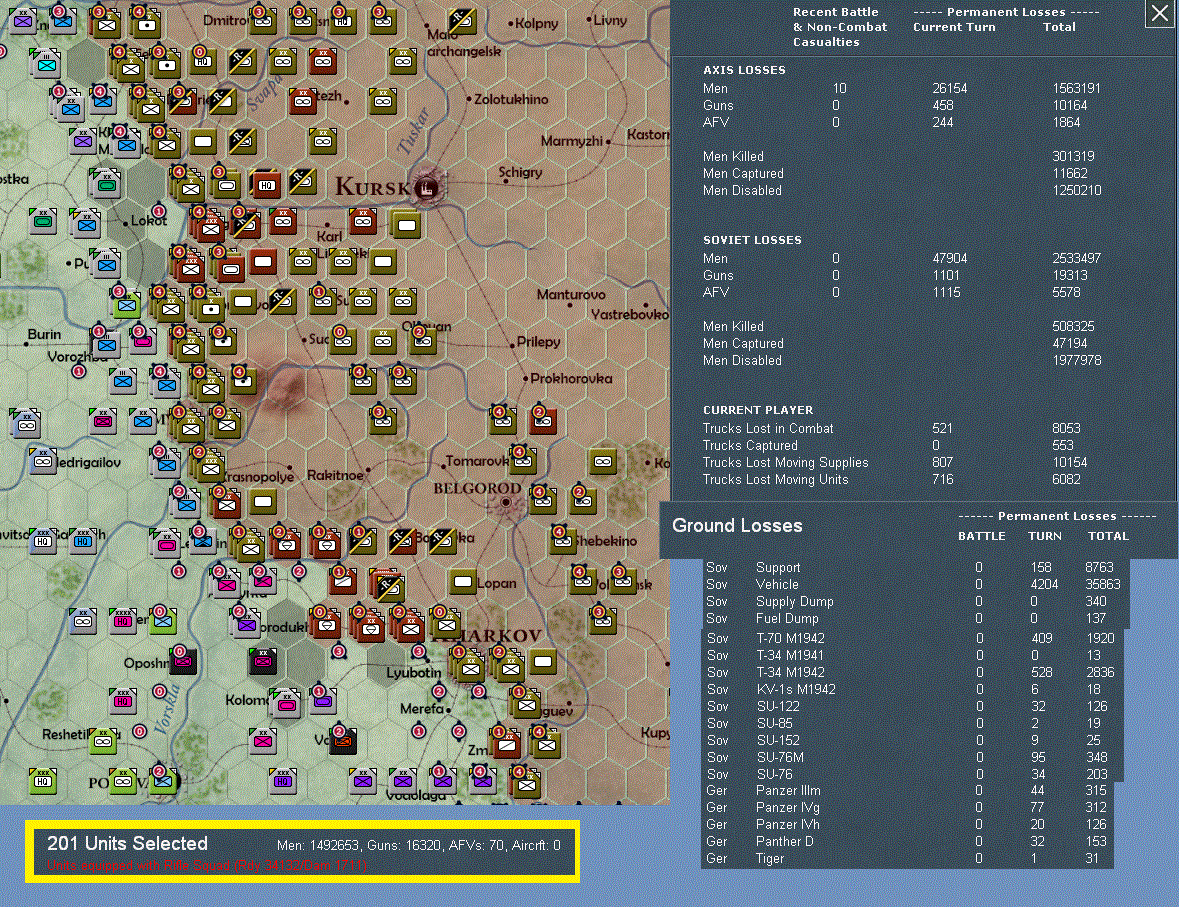Select the grey armored counter at Ledrigailov

click(x=43, y=460)
